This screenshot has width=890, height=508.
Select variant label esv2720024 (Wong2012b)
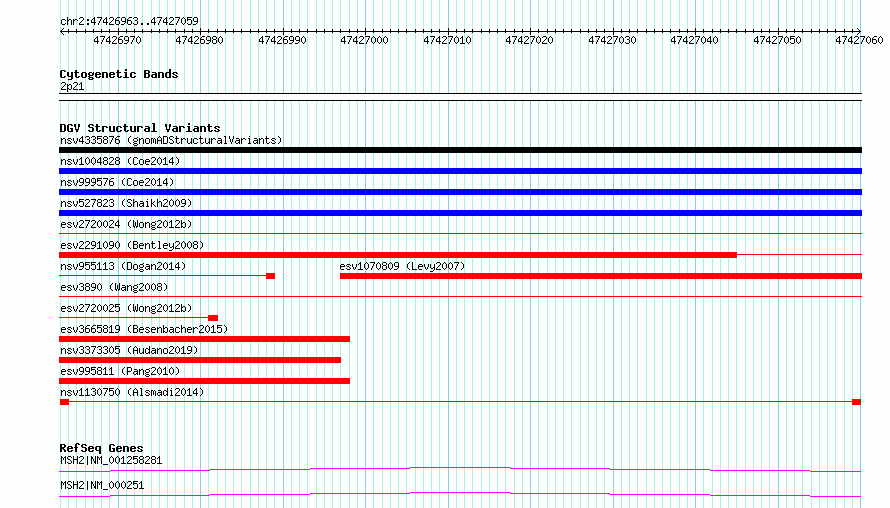(x=126, y=224)
